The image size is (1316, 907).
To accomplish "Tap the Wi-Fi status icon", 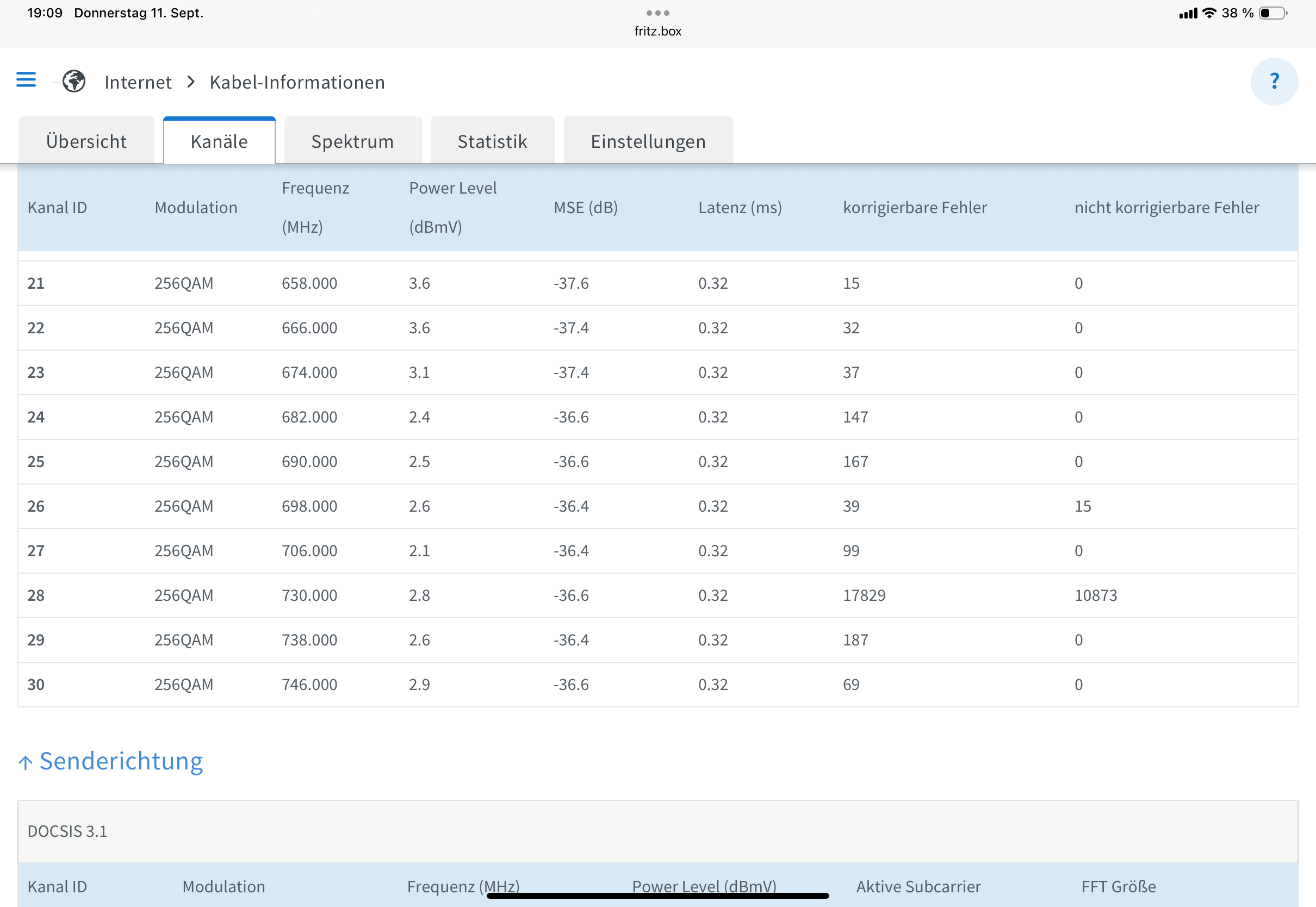I will tap(1209, 13).
